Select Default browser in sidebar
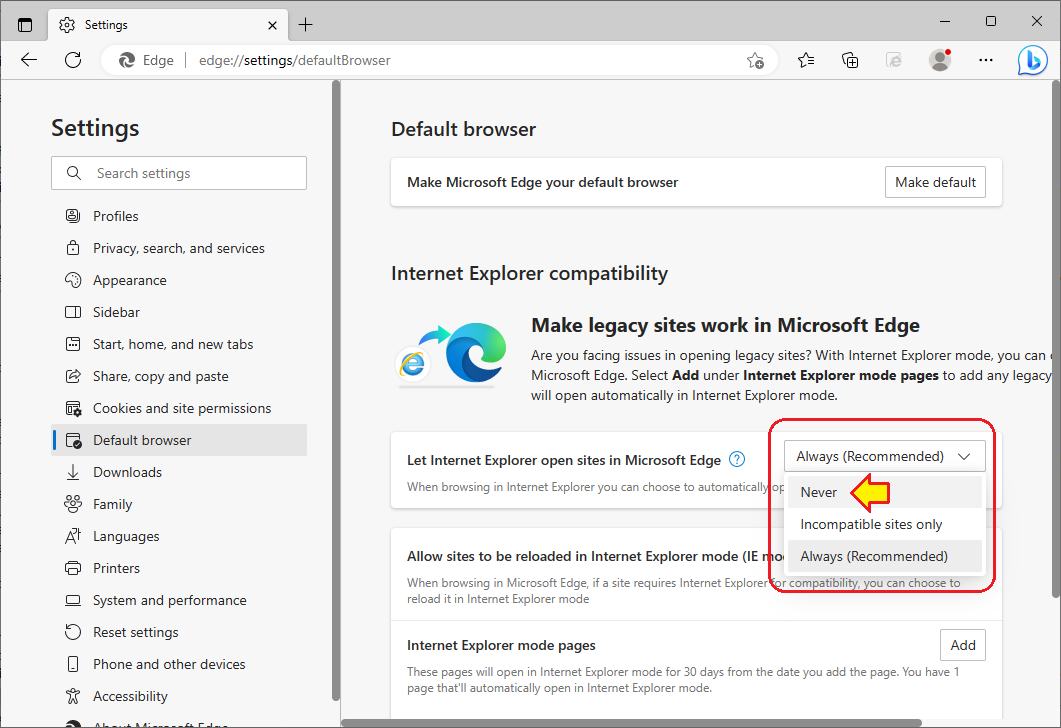This screenshot has height=728, width=1061. (179, 440)
